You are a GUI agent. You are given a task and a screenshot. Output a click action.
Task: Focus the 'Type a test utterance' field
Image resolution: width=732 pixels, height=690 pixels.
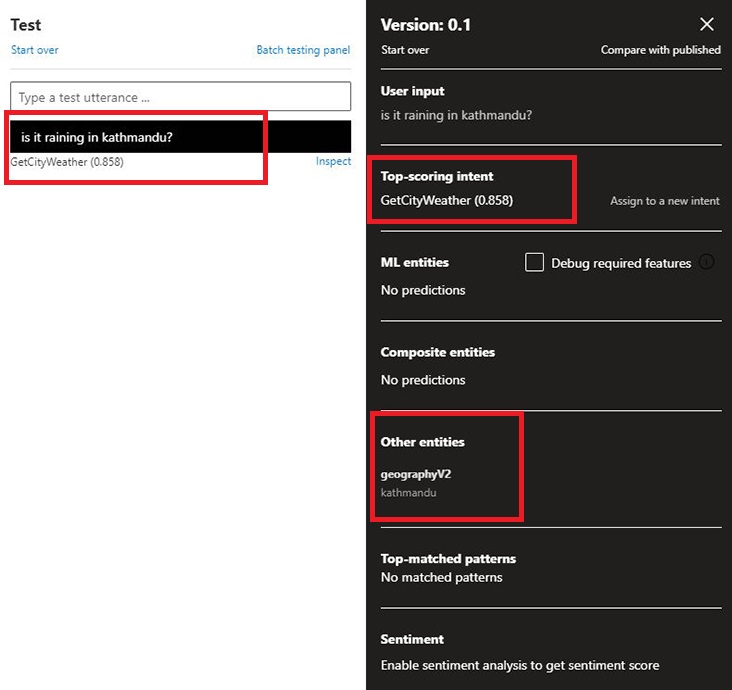point(180,97)
